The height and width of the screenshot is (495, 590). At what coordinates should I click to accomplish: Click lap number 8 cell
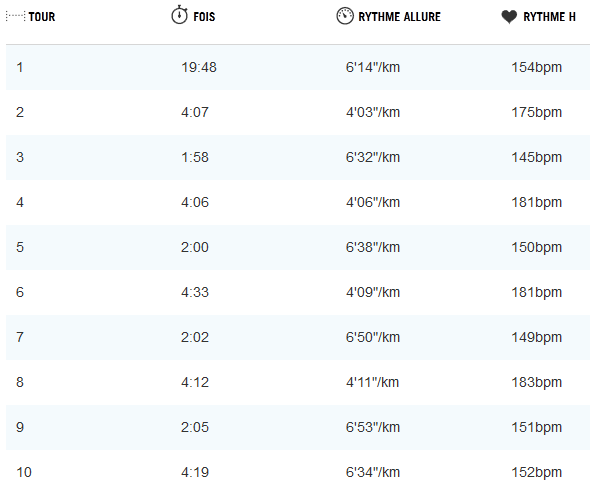[20, 382]
